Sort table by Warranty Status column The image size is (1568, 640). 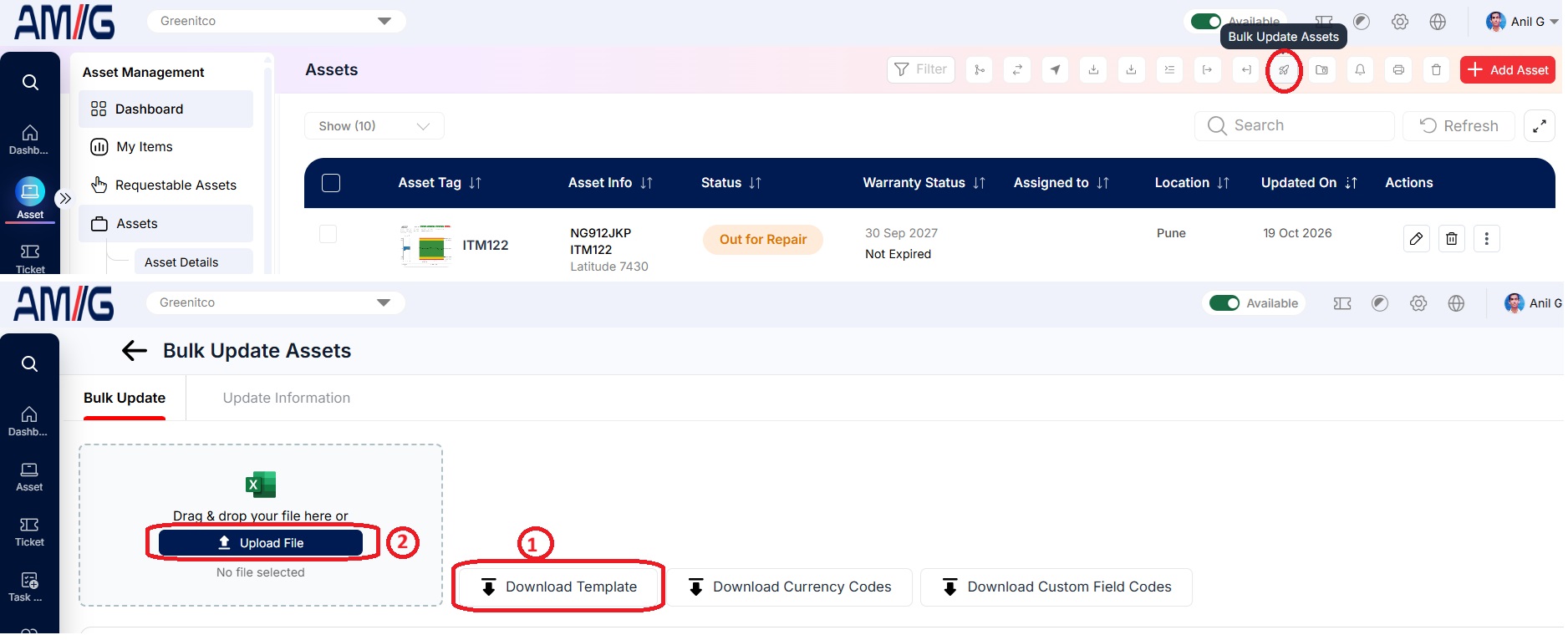(x=924, y=183)
